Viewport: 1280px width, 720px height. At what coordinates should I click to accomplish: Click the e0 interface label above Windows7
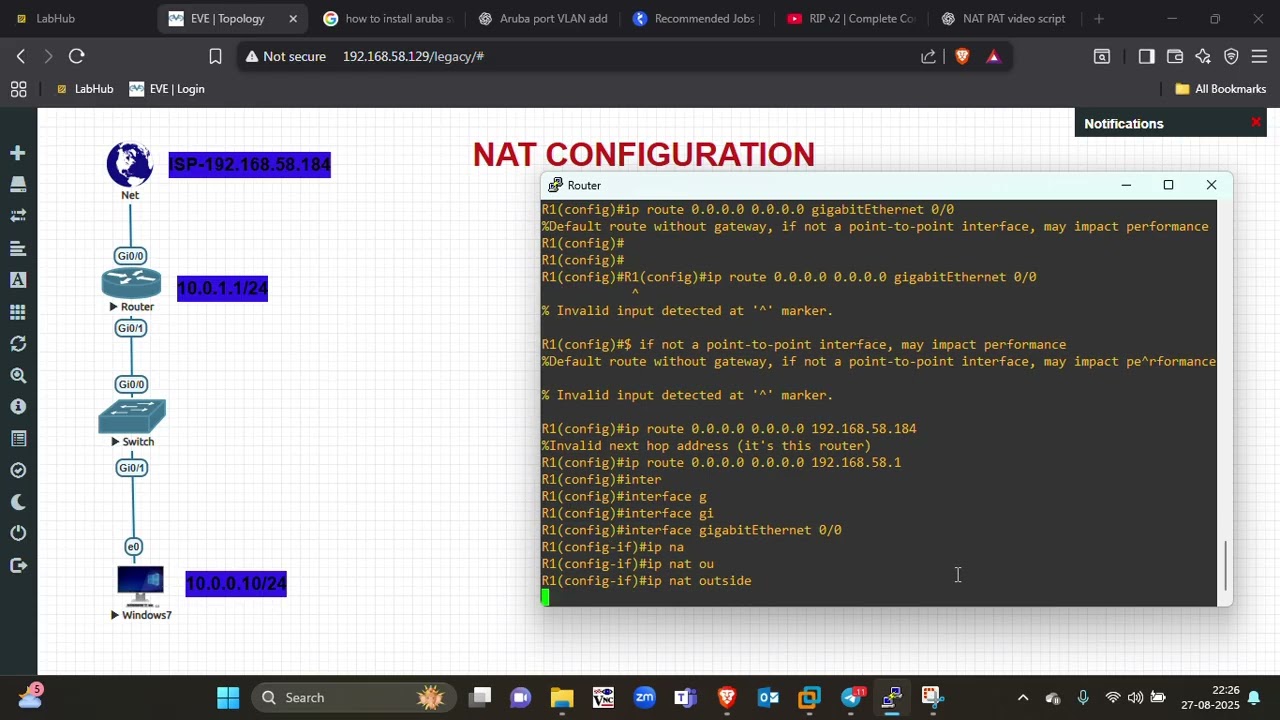133,546
